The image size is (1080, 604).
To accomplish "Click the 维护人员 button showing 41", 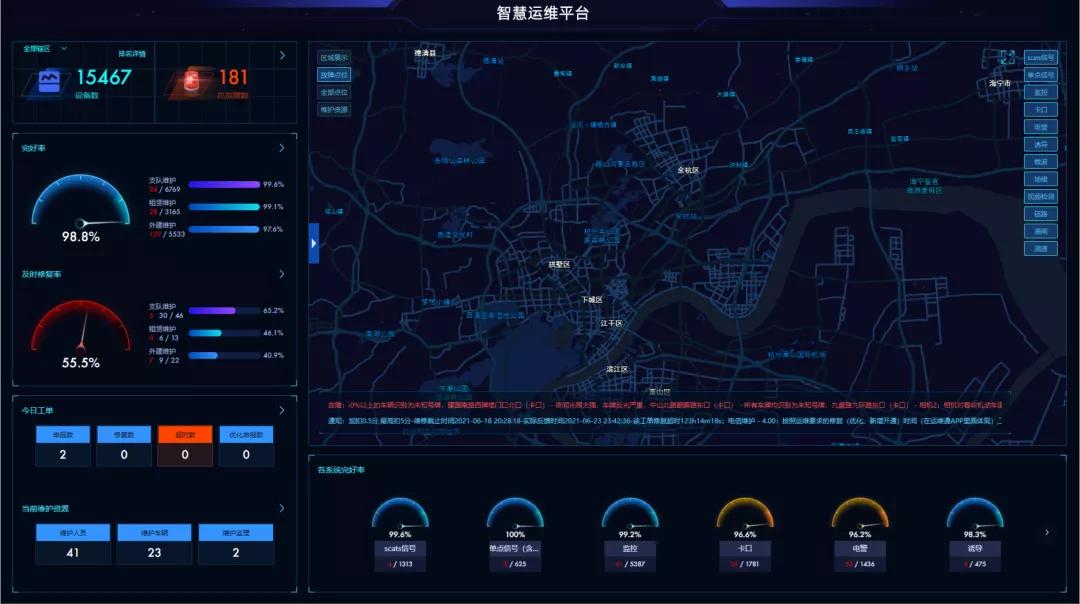I will click(x=73, y=544).
